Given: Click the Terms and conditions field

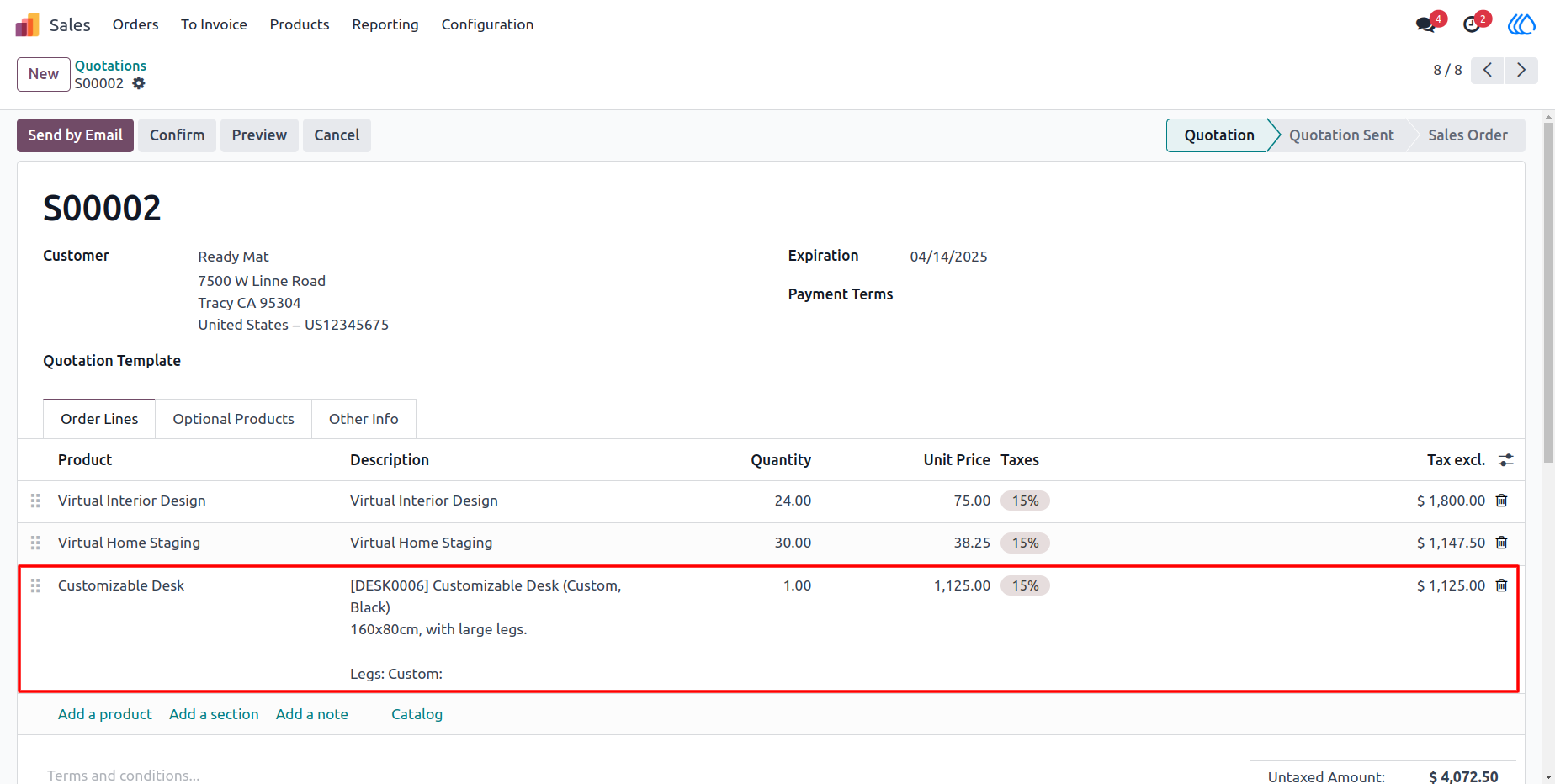Looking at the screenshot, I should (124, 776).
